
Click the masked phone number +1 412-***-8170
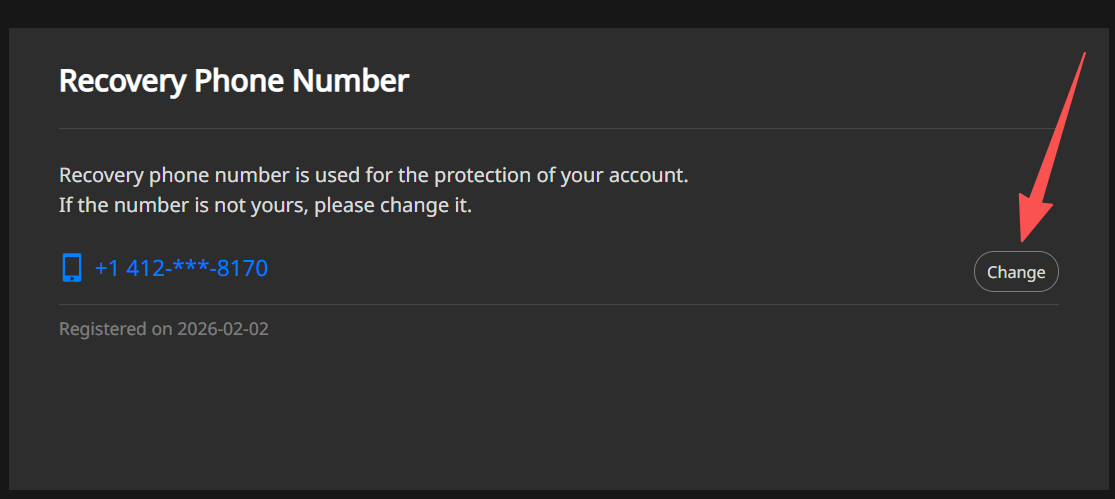pos(181,268)
